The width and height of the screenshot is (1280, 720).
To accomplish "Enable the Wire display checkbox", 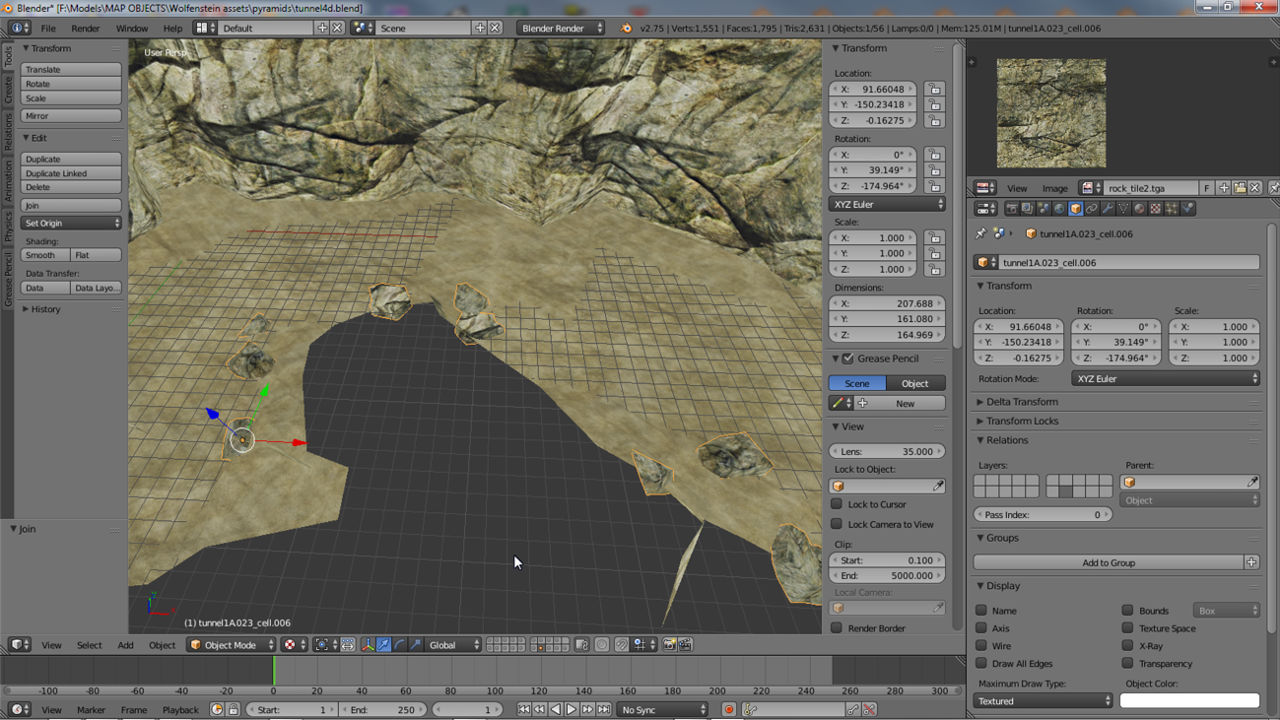I will (x=981, y=646).
